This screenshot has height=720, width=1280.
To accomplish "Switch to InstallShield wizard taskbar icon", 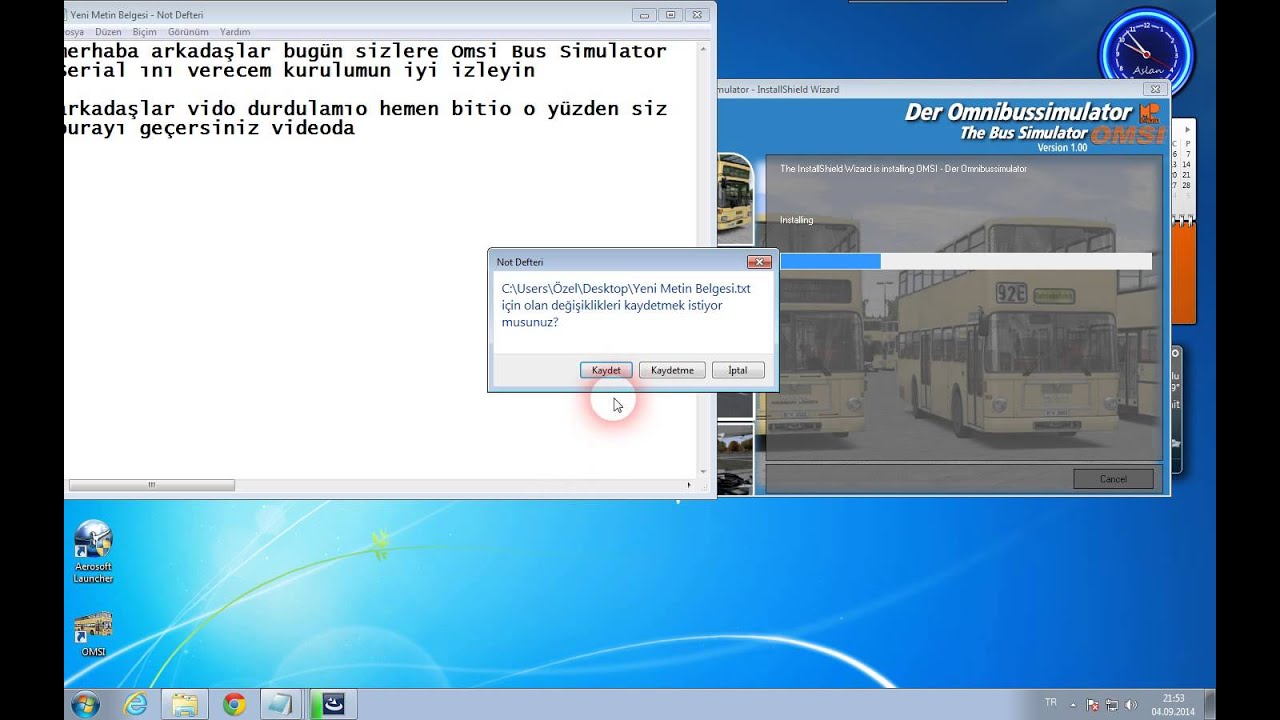I will point(331,705).
